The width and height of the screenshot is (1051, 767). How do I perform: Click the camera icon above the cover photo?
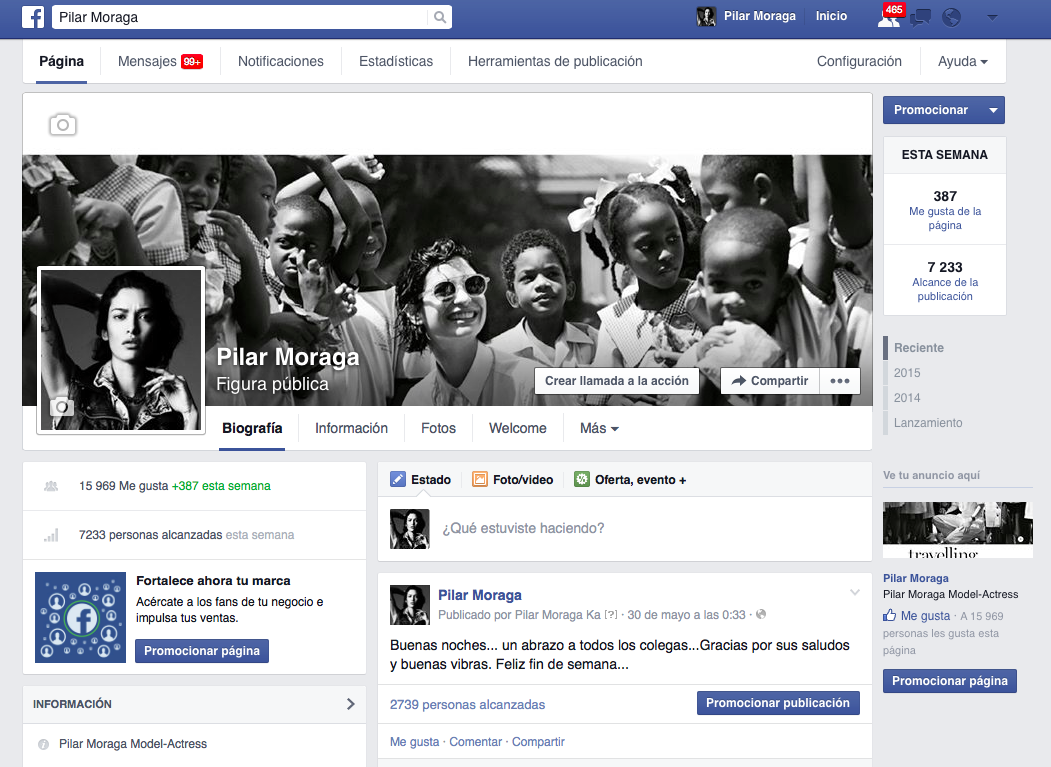[x=62, y=125]
